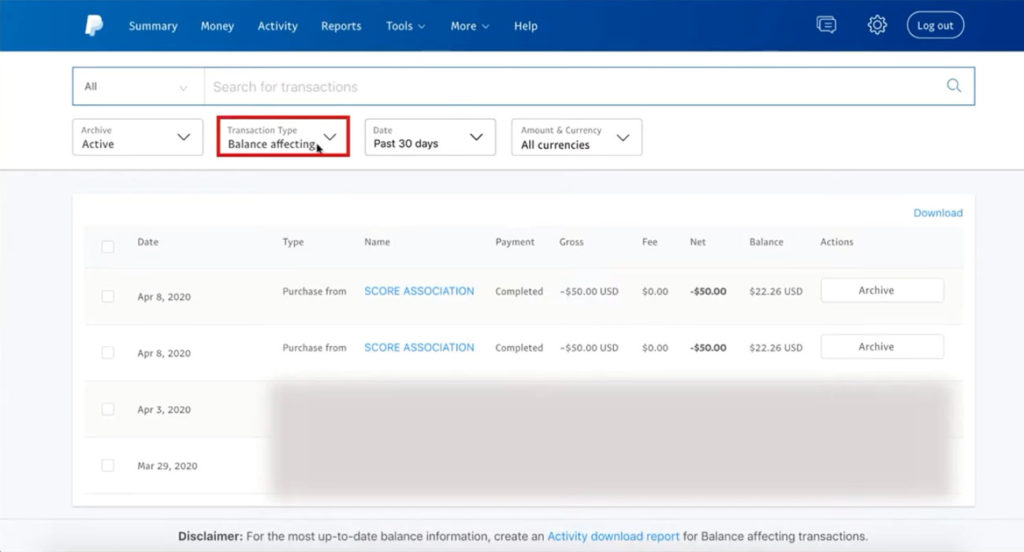Click the magnifying glass search icon
The width and height of the screenshot is (1024, 552).
pos(954,86)
